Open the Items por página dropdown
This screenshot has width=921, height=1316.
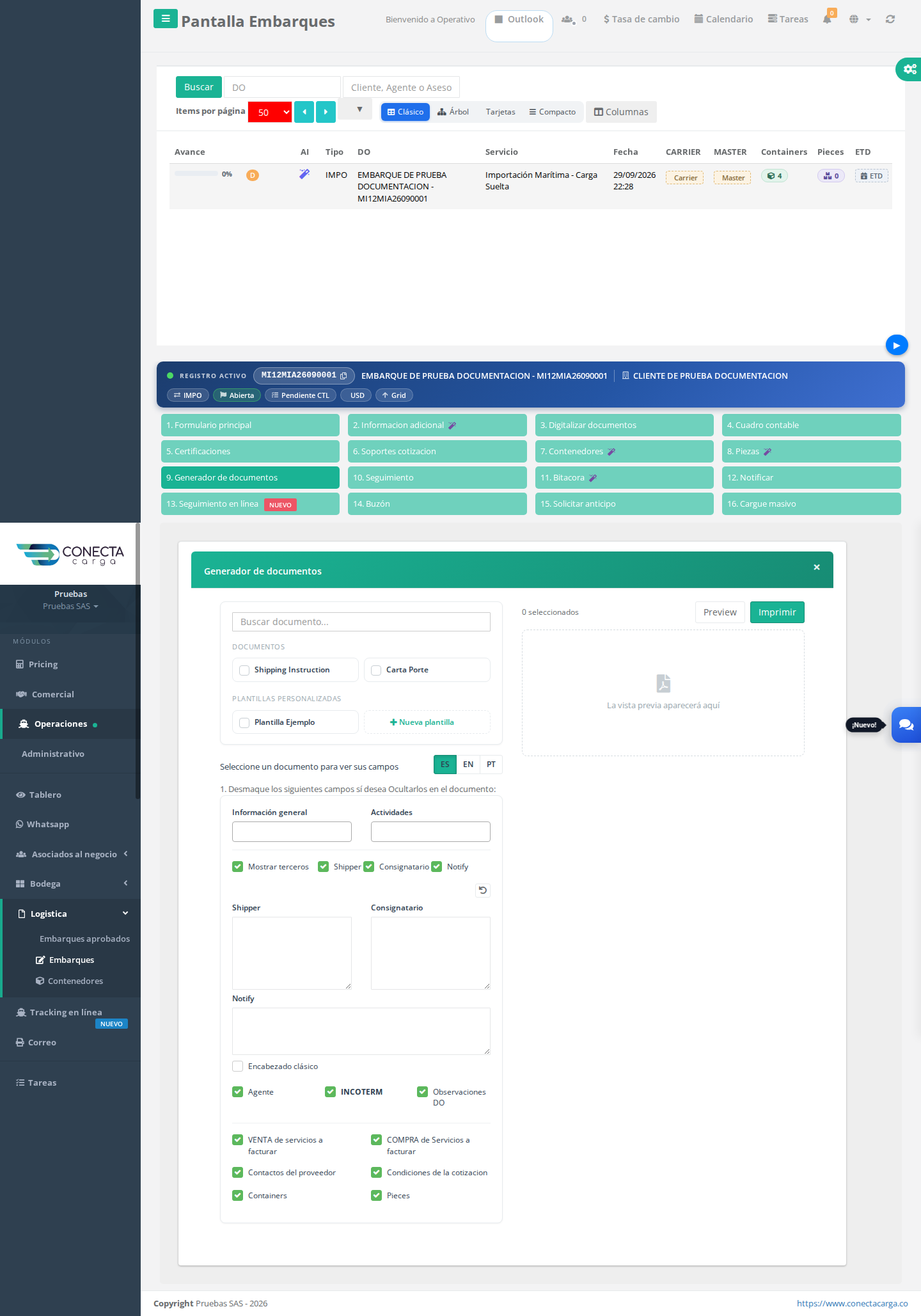(x=270, y=112)
